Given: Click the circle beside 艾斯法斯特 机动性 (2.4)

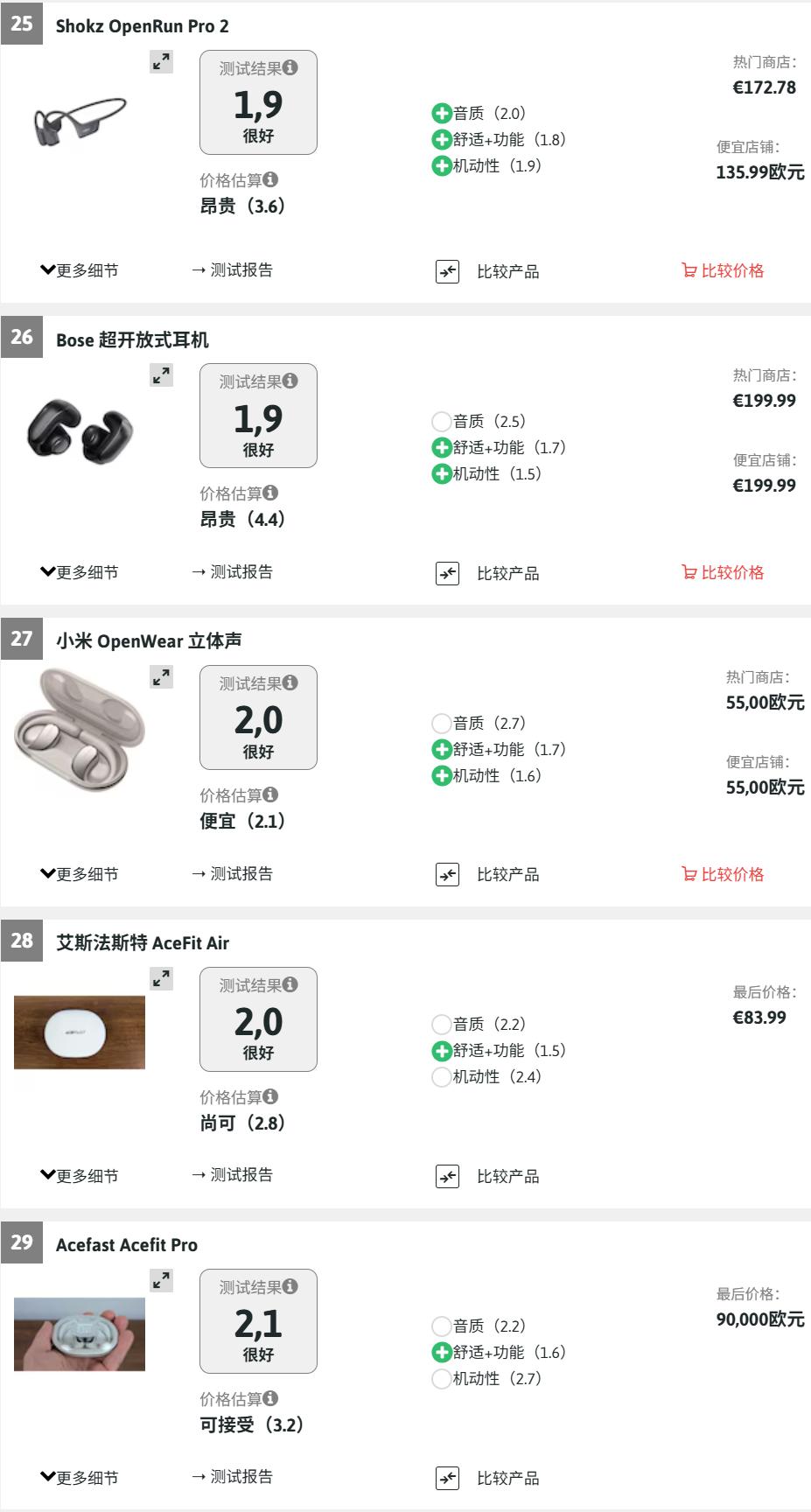Looking at the screenshot, I should tap(442, 1077).
